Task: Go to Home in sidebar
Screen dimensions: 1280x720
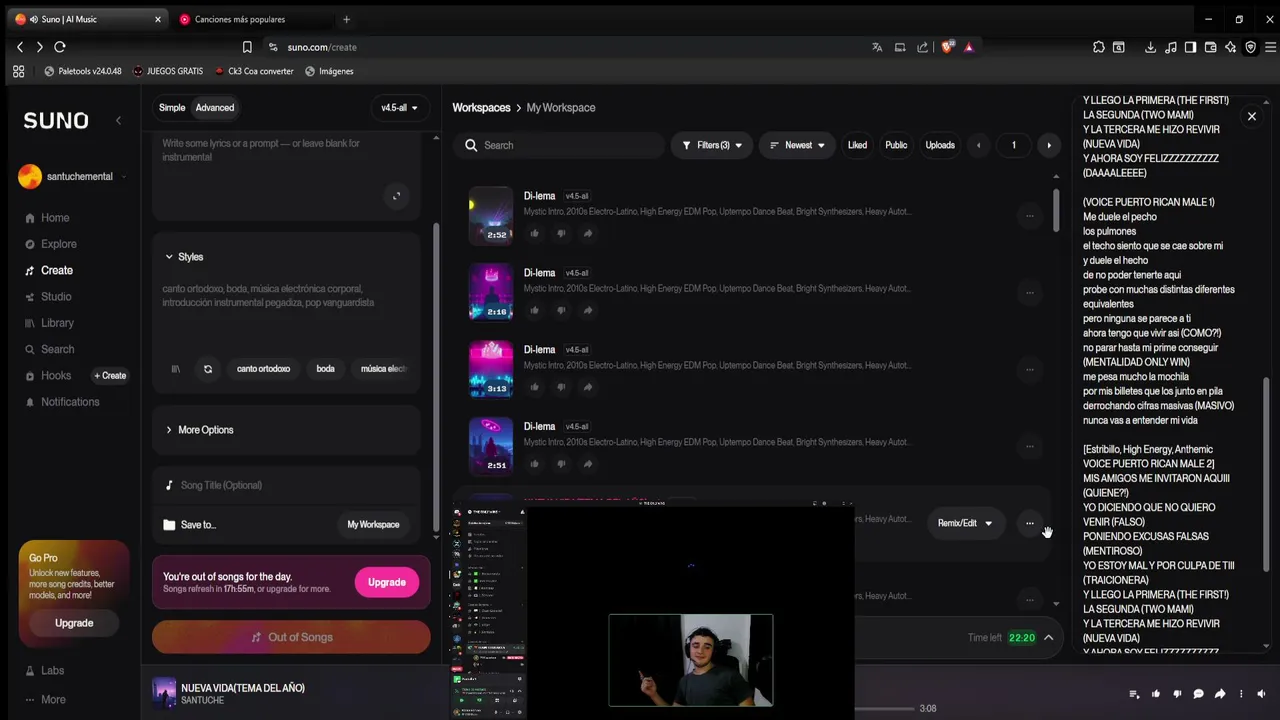Action: coord(55,218)
